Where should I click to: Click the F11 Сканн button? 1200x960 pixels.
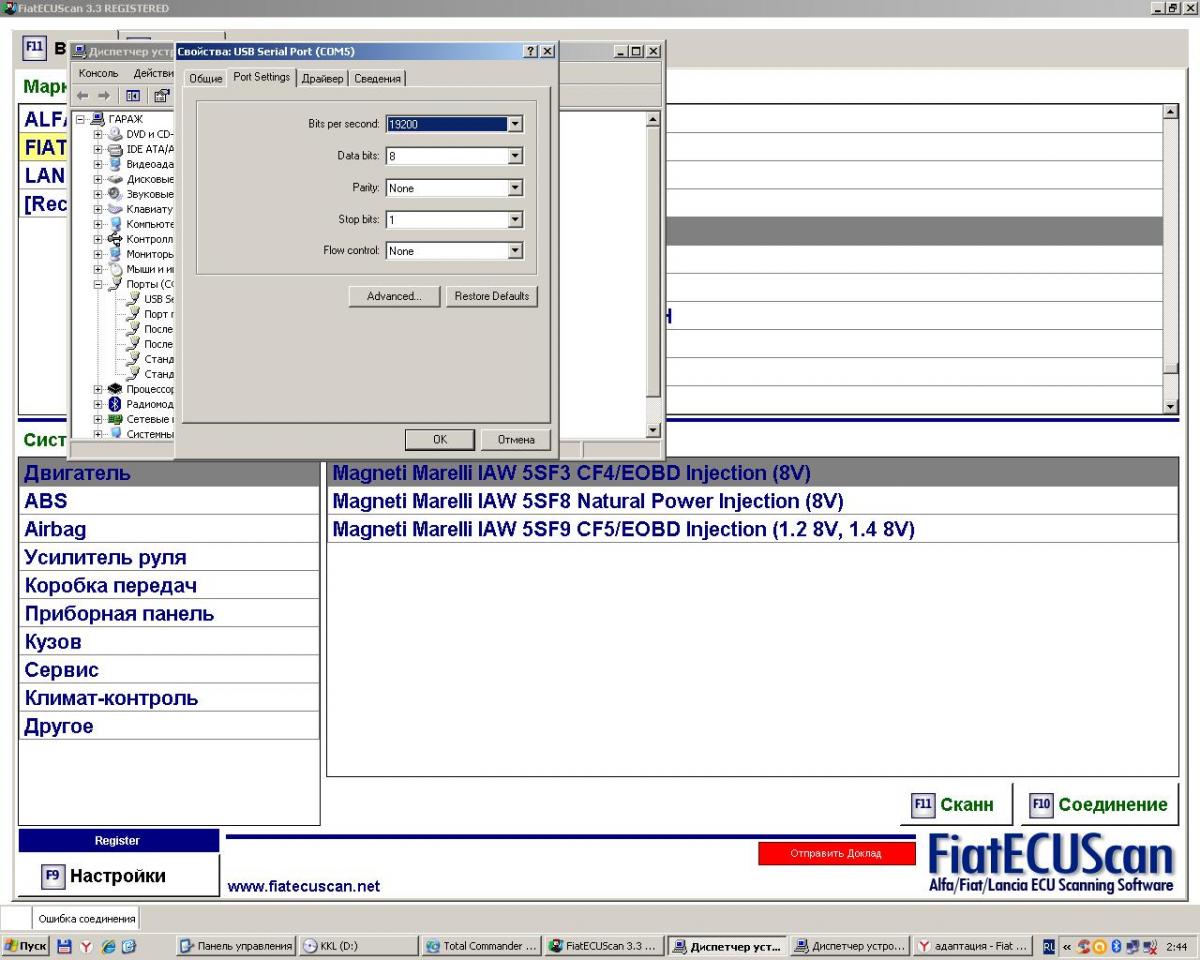(x=956, y=805)
